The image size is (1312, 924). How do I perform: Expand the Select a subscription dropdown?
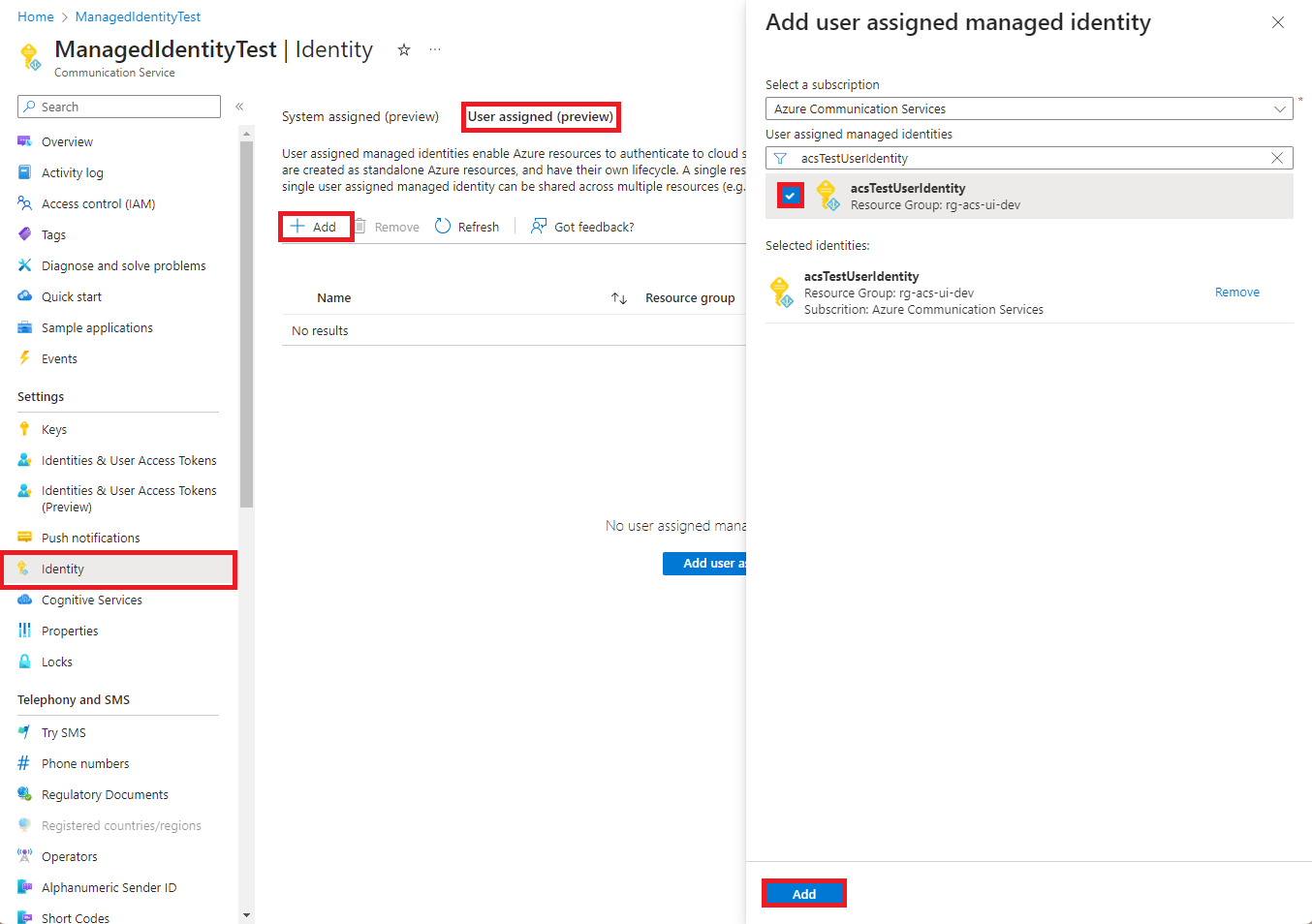1029,108
